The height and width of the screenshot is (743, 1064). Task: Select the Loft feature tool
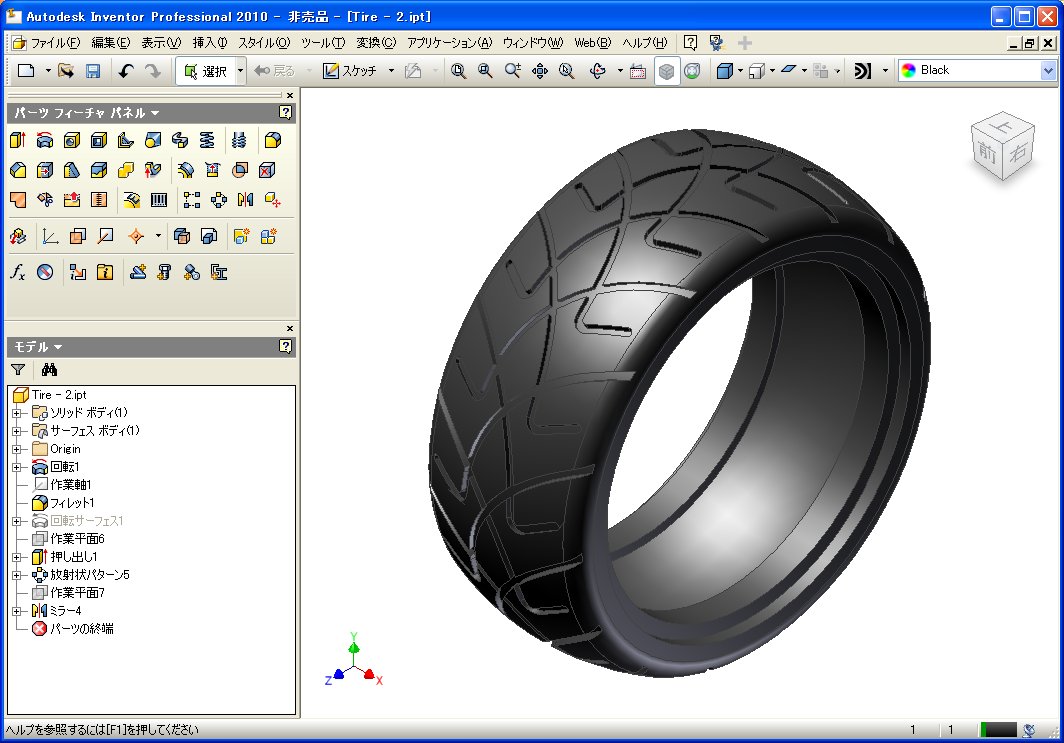pos(153,140)
